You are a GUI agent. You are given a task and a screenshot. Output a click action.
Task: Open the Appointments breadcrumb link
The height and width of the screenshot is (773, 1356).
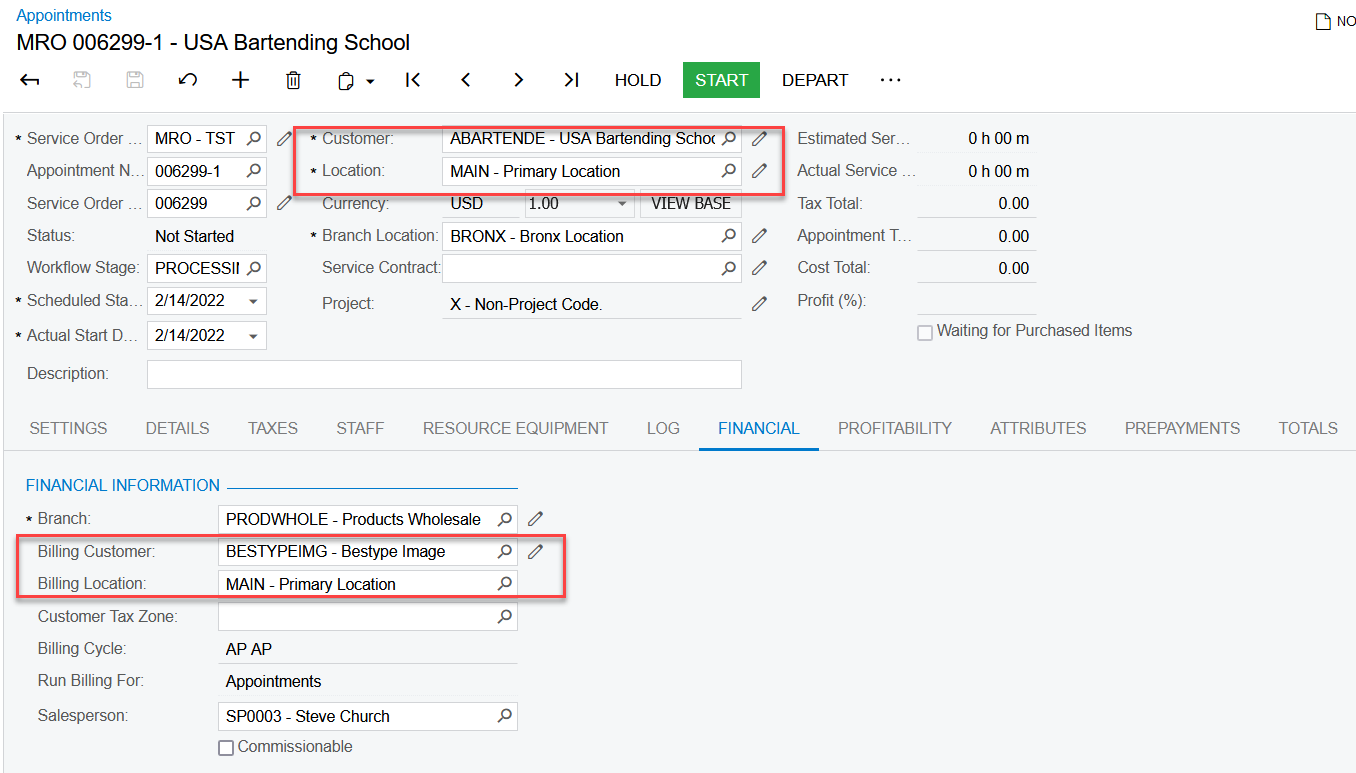[64, 15]
